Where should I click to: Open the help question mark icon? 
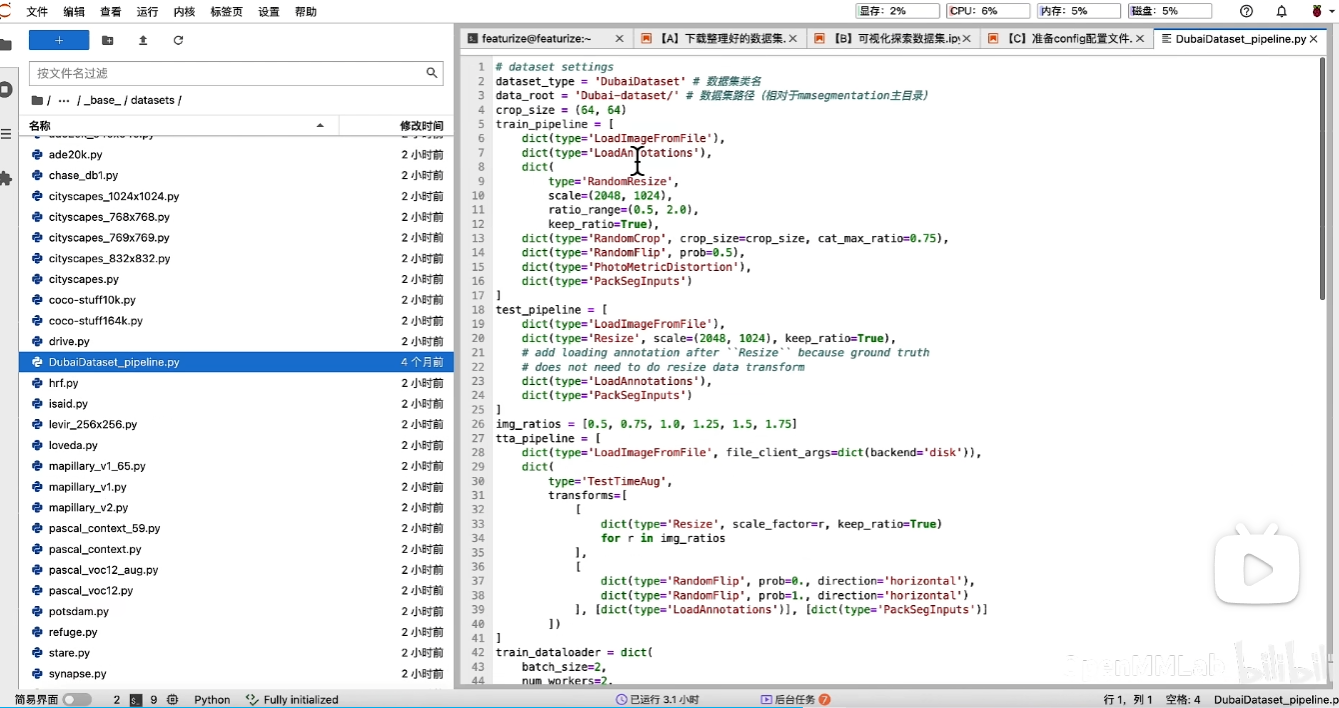[x=1246, y=11]
